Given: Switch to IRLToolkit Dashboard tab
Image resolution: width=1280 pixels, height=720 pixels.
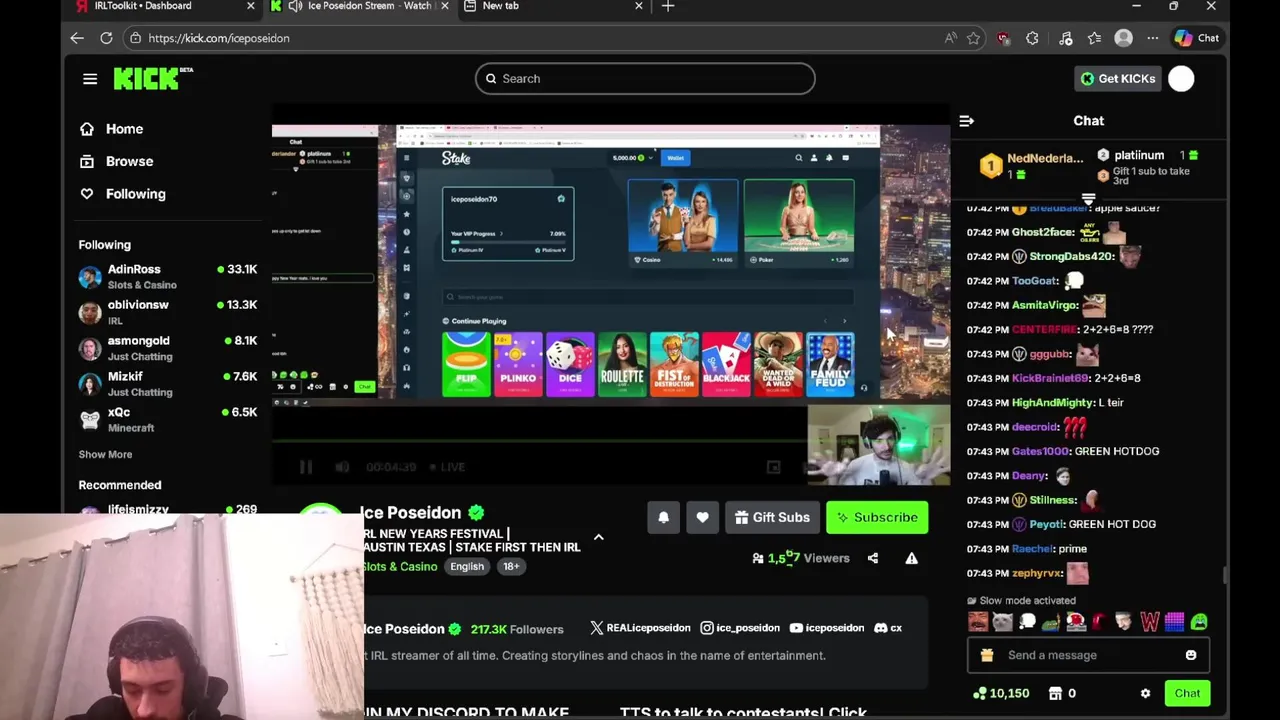Looking at the screenshot, I should coord(165,6).
